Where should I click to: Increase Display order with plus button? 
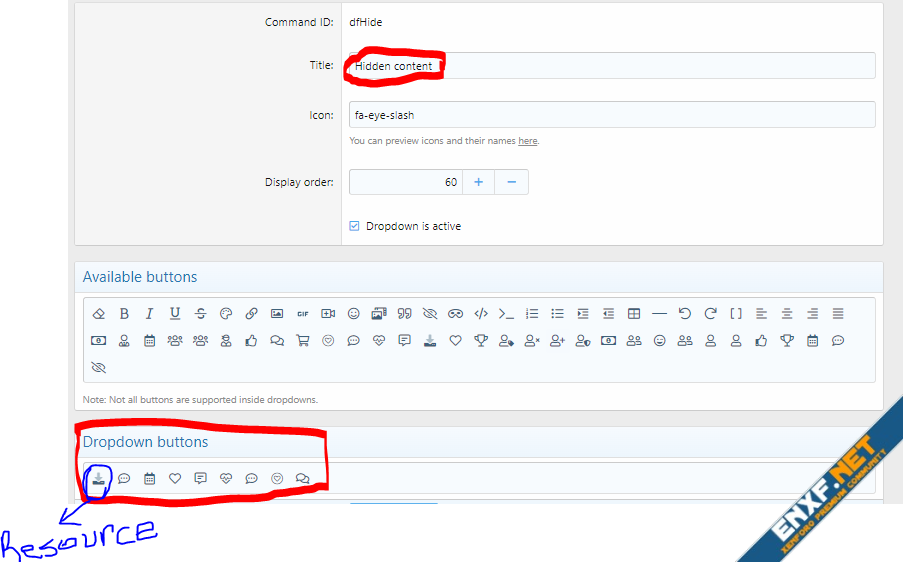click(x=478, y=182)
